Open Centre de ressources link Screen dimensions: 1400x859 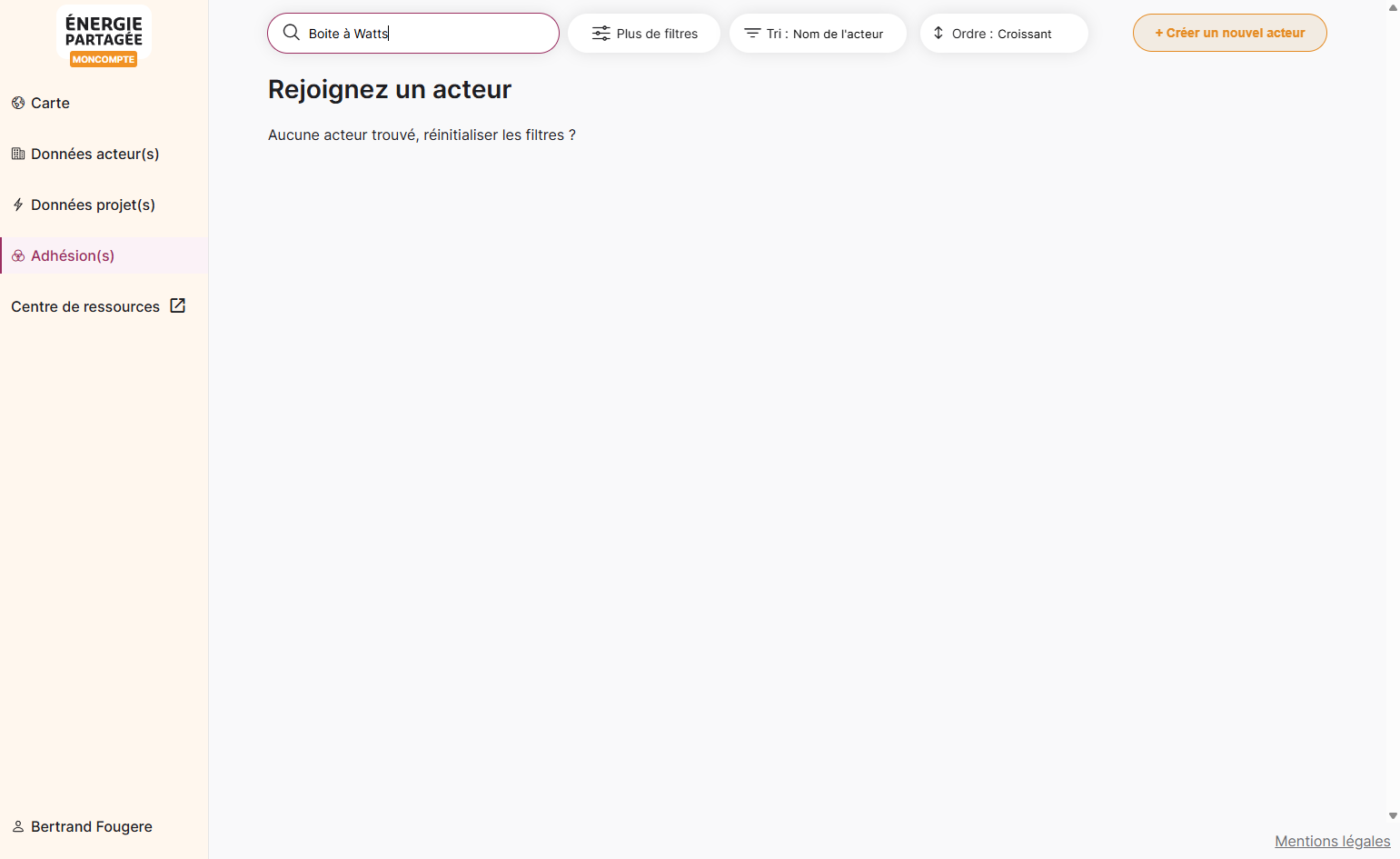pyautogui.click(x=98, y=306)
